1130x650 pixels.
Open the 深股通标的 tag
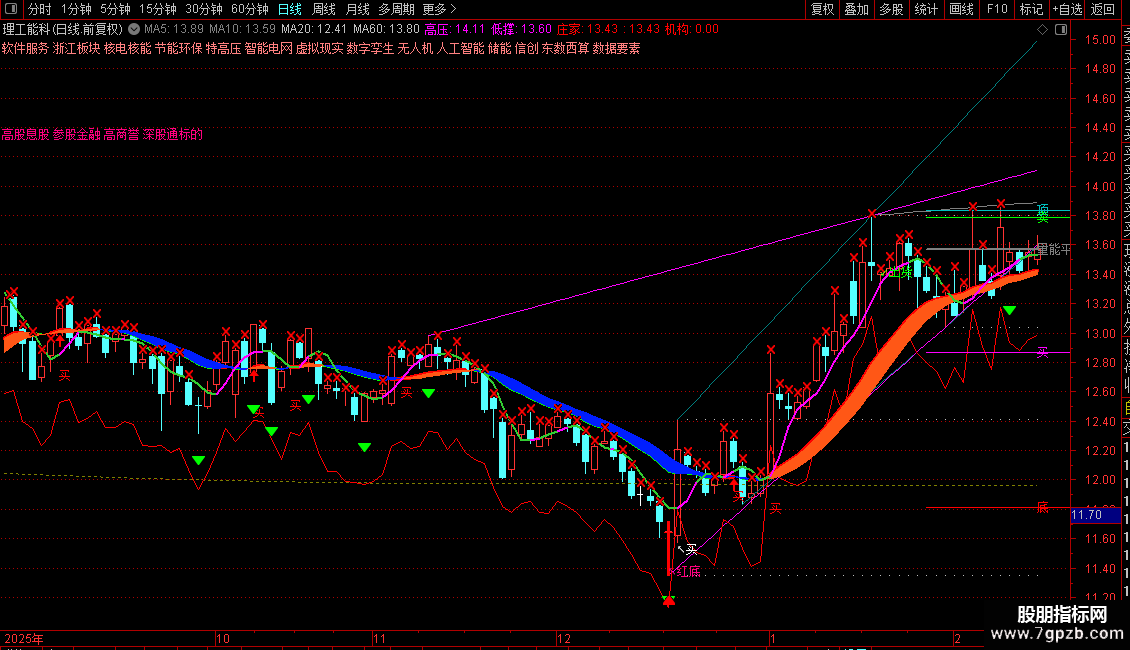point(173,135)
